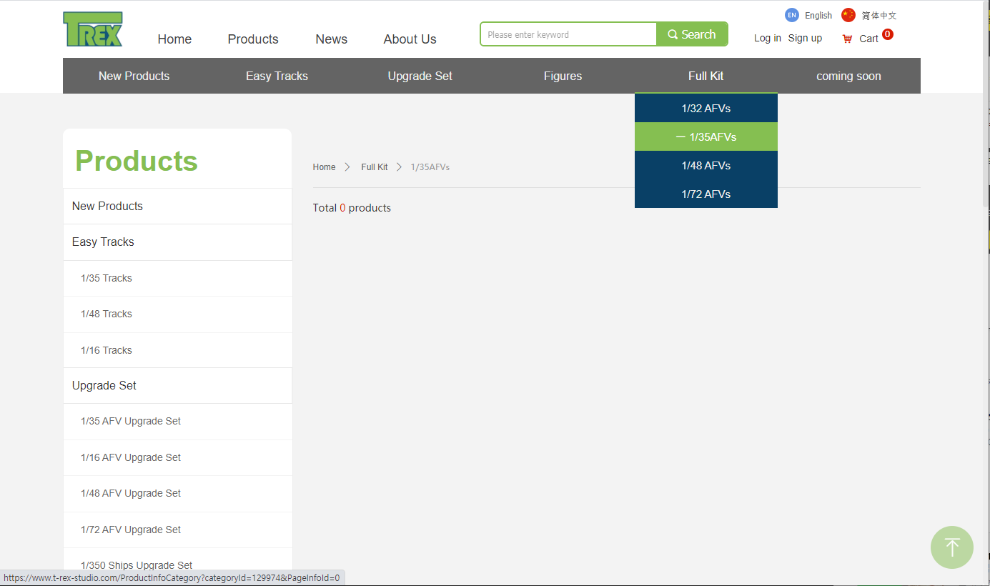990x586 pixels.
Task: Go to 1/16 AFV Upgrade Set
Action: tap(131, 458)
